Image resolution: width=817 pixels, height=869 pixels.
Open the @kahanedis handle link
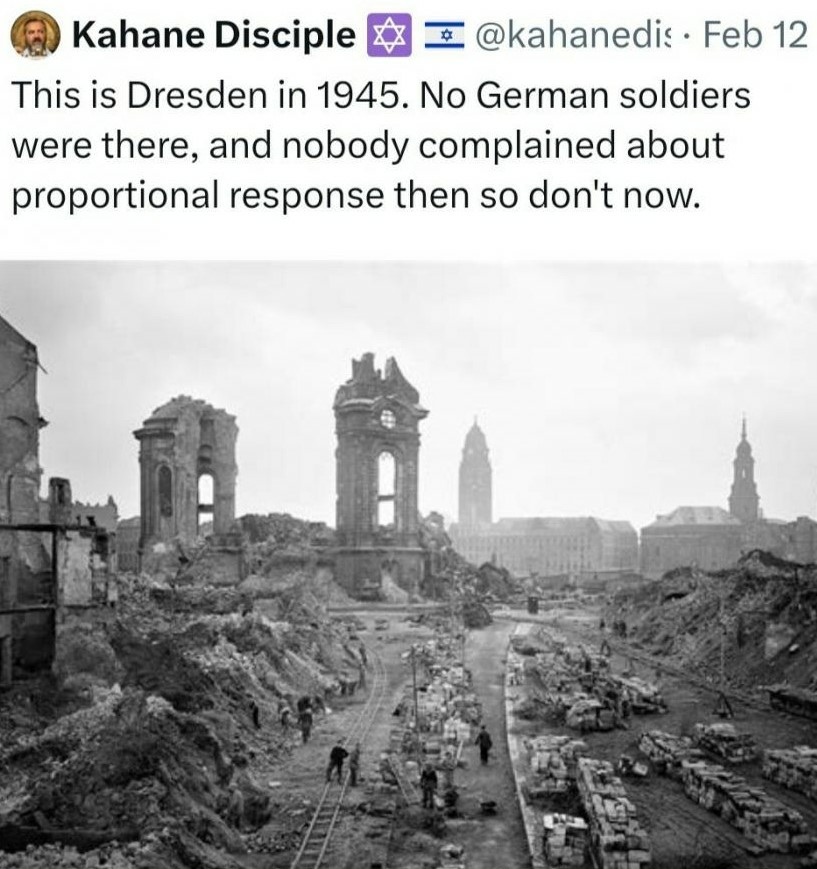pyautogui.click(x=572, y=35)
